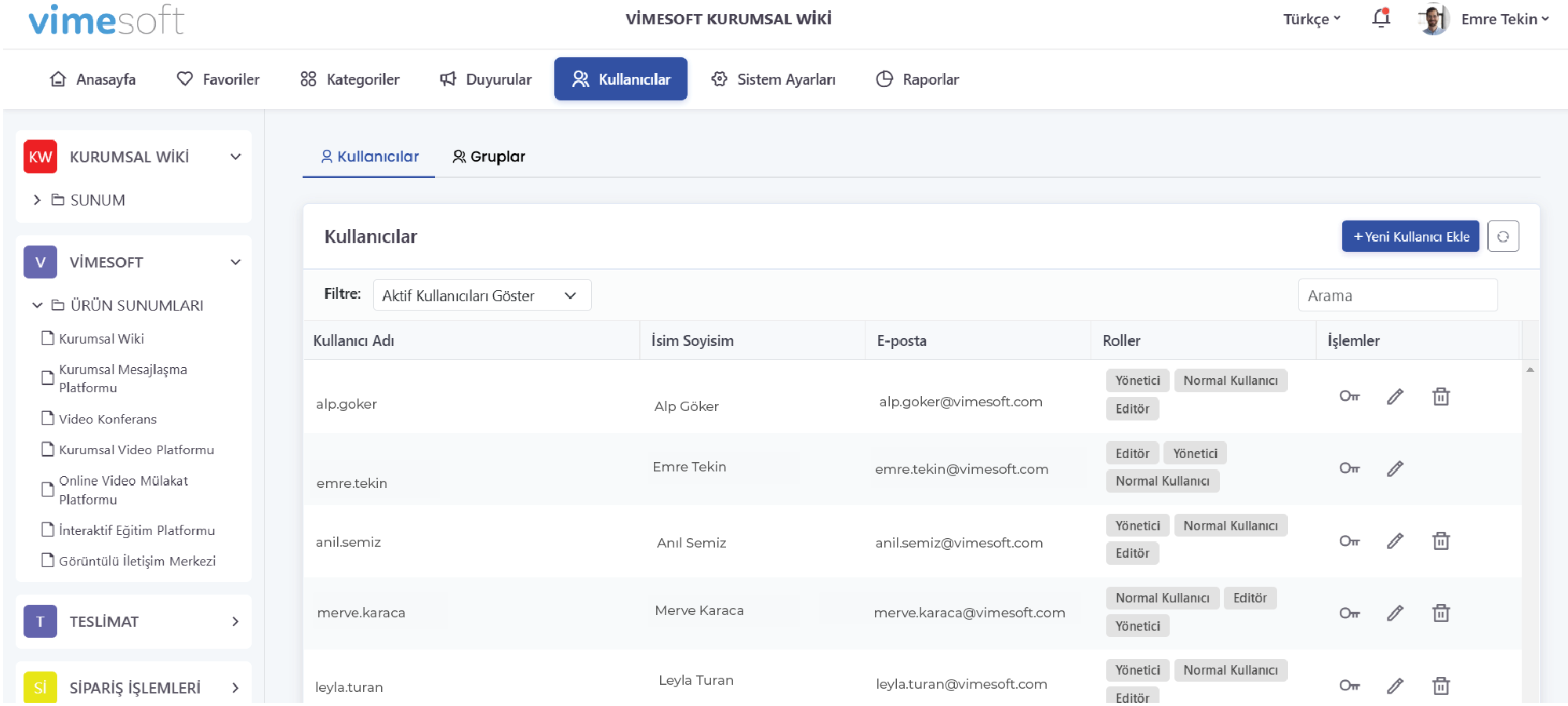This screenshot has height=706, width=1568.
Task: Click scrollbar up arrow of users table
Action: [x=1530, y=369]
